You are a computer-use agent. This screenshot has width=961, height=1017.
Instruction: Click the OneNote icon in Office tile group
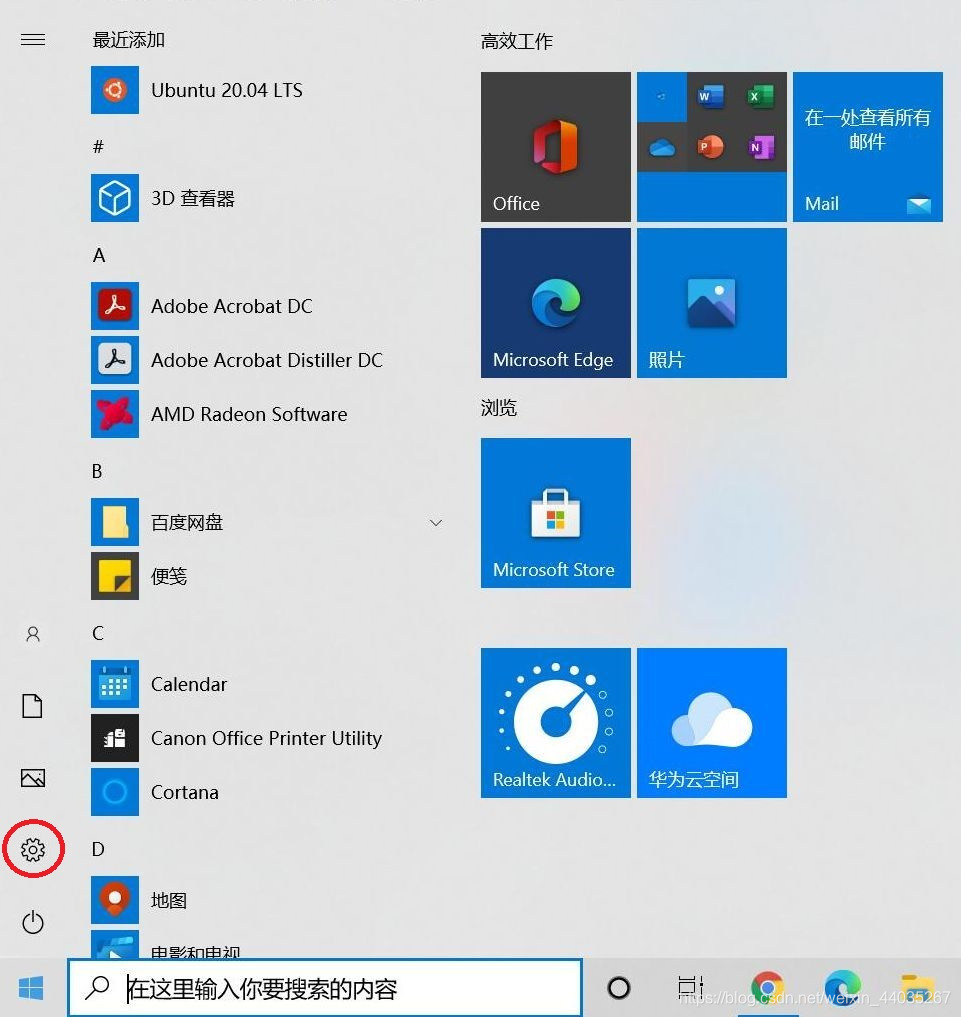pyautogui.click(x=761, y=147)
